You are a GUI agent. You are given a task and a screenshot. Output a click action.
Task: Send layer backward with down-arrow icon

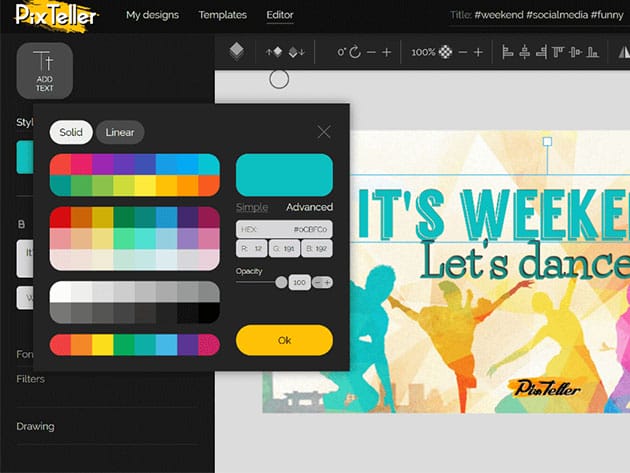296,52
